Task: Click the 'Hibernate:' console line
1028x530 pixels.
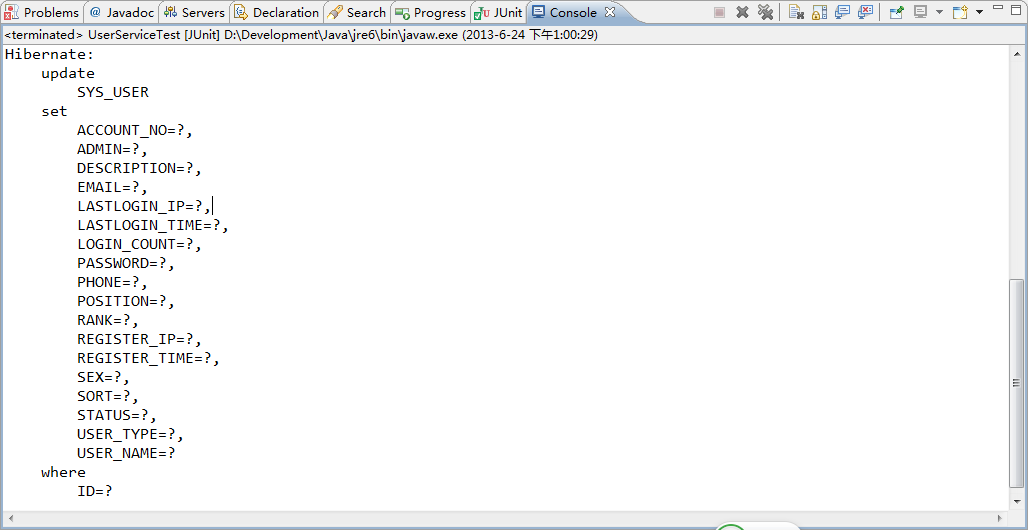Action: pos(50,54)
